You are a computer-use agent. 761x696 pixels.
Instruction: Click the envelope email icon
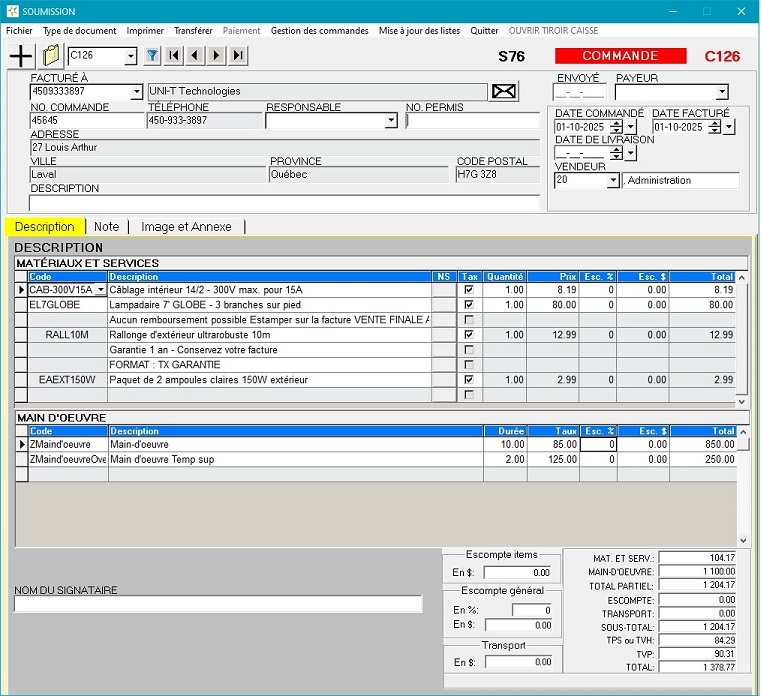[x=504, y=92]
